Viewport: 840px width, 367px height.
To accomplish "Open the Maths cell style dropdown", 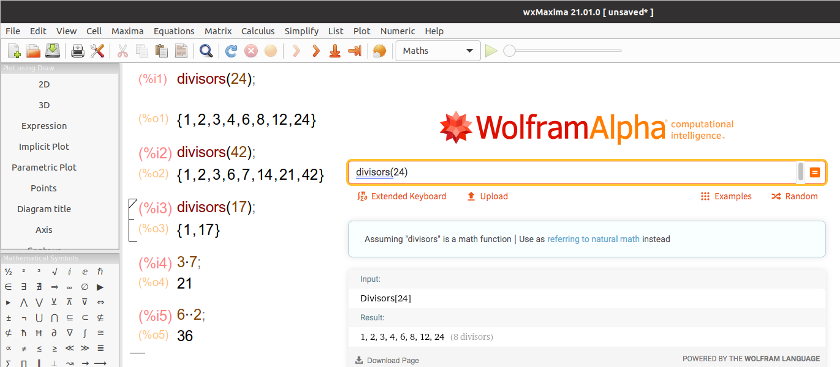I will 437,51.
